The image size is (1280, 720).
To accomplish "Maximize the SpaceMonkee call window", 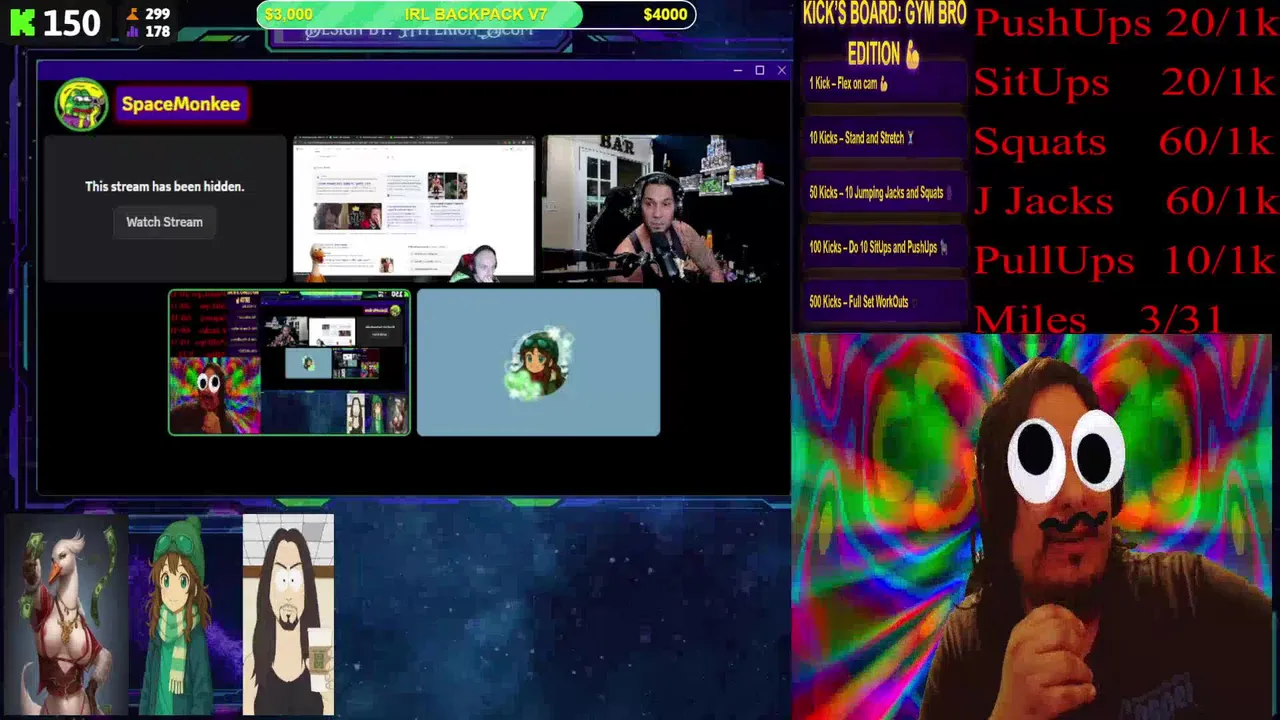I will pos(759,70).
